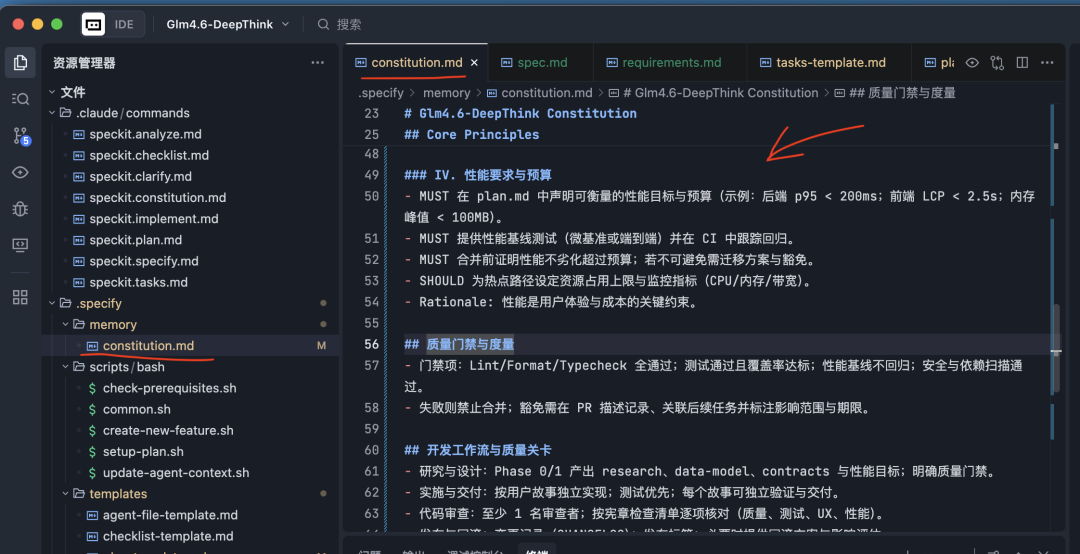Click line number 56 in gutter

[x=371, y=344]
